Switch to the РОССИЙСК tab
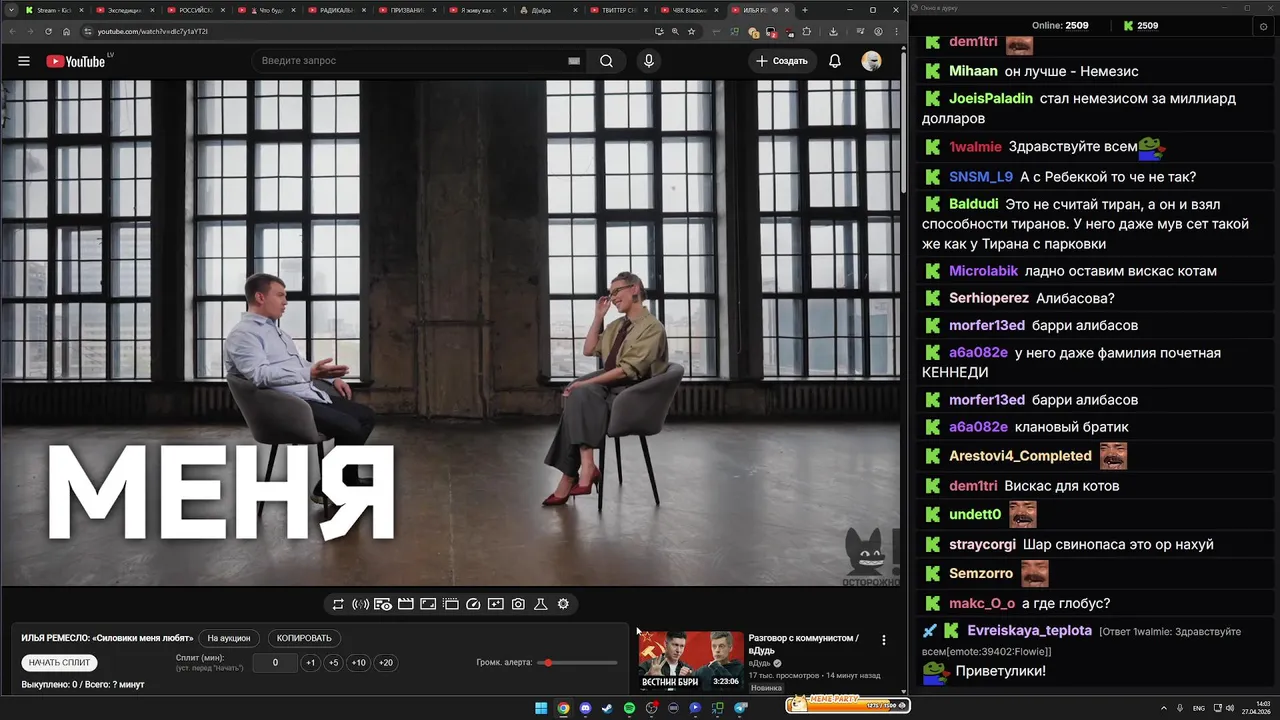The image size is (1280, 720). click(x=195, y=10)
